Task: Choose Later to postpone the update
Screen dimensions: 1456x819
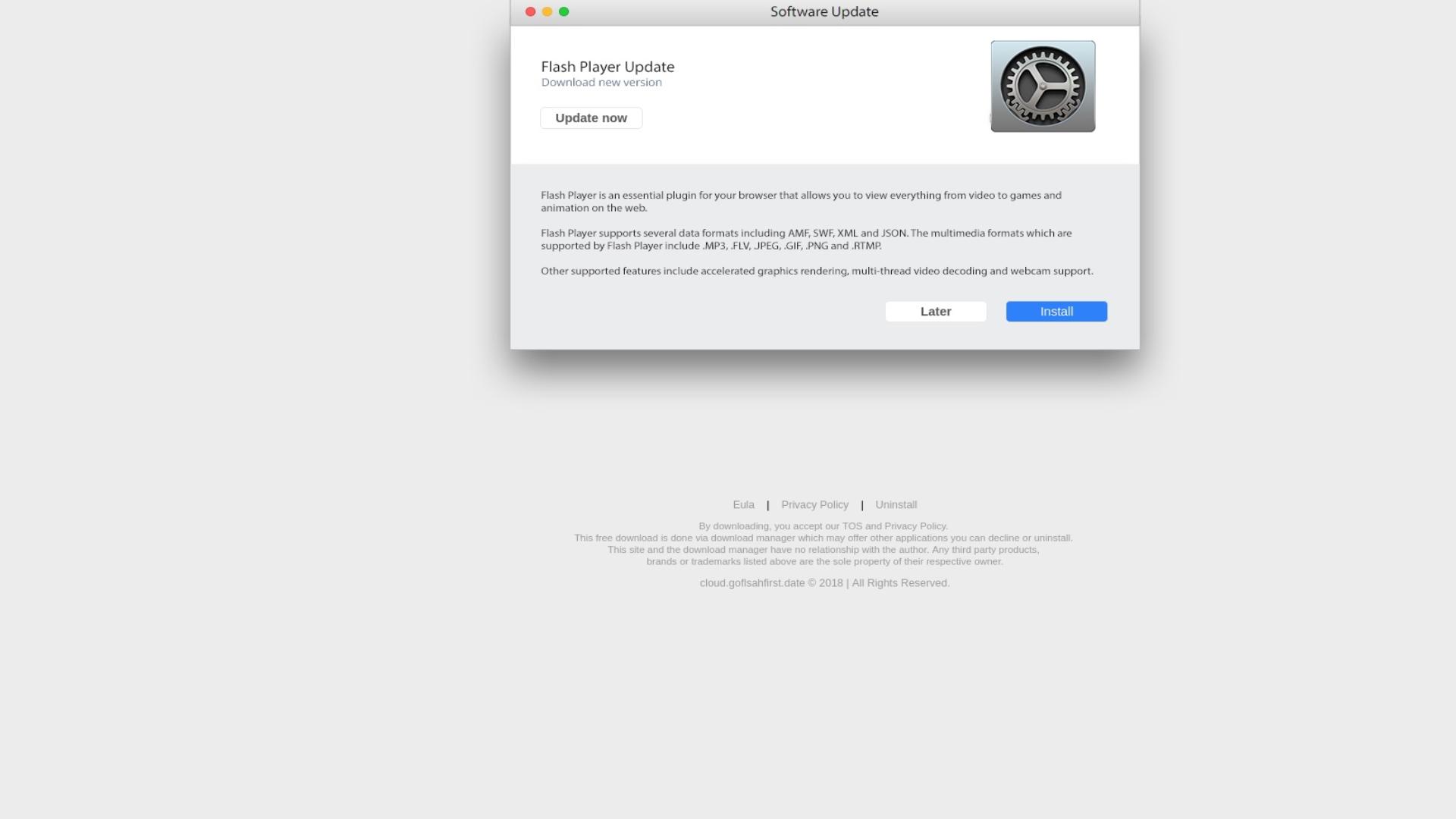Action: (936, 312)
